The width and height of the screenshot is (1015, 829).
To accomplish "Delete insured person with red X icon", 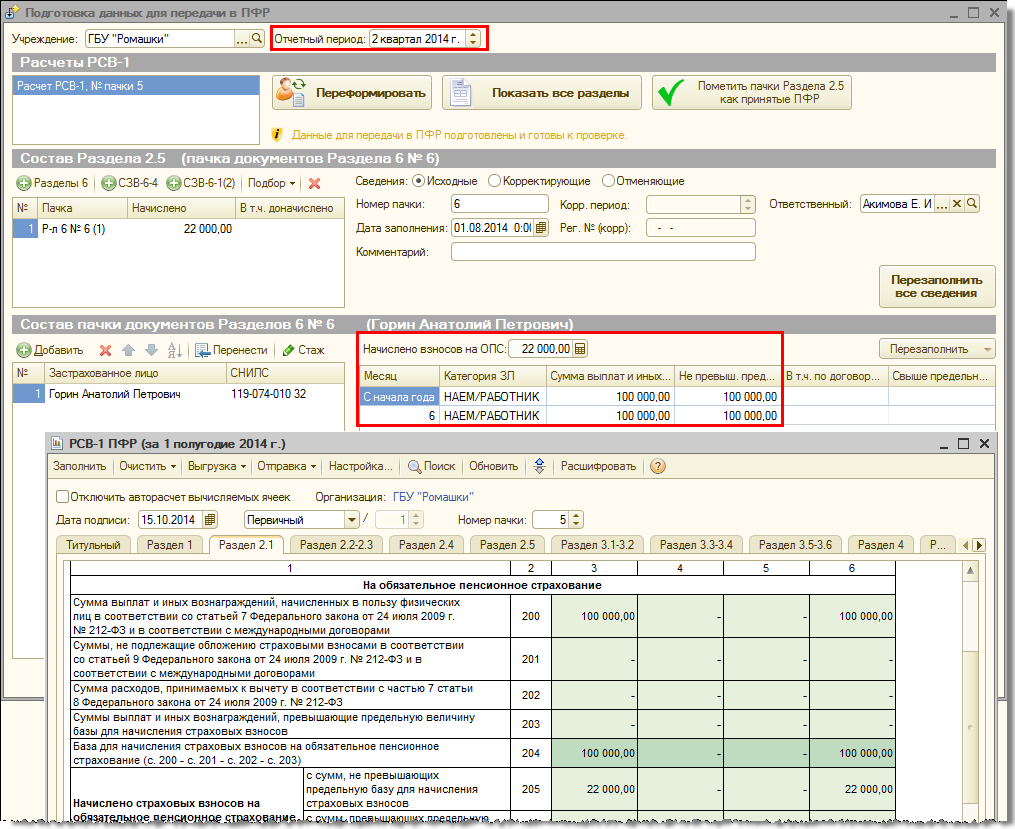I will [105, 350].
